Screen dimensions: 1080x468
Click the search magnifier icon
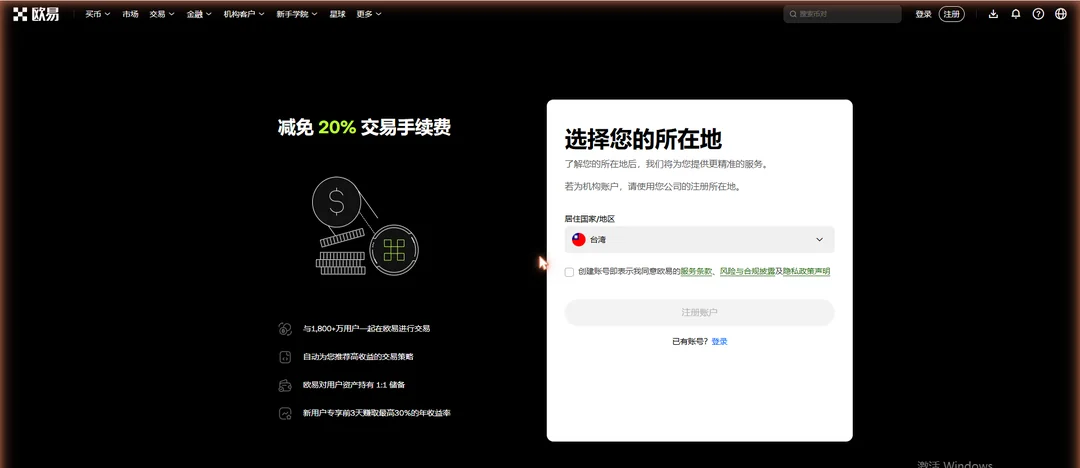coord(793,14)
